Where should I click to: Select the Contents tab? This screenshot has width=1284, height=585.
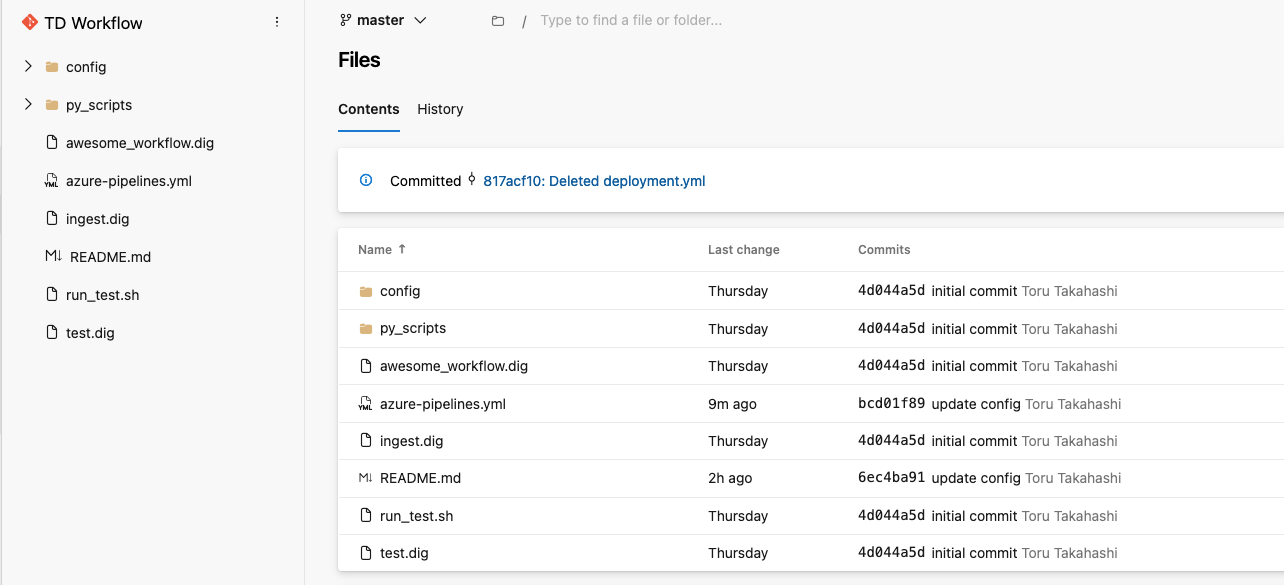[x=368, y=109]
